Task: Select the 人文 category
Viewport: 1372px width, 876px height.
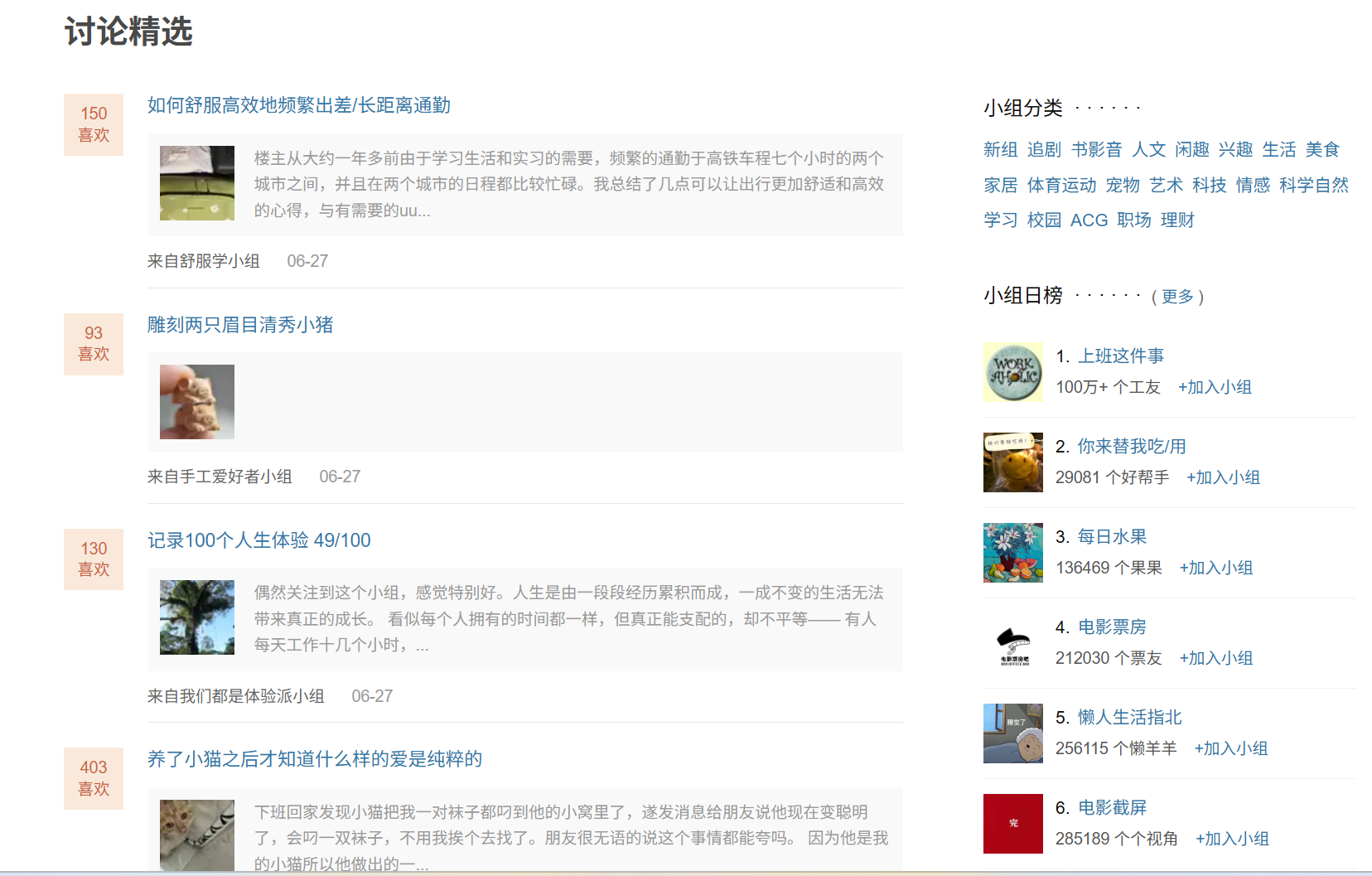Action: pos(1149,149)
